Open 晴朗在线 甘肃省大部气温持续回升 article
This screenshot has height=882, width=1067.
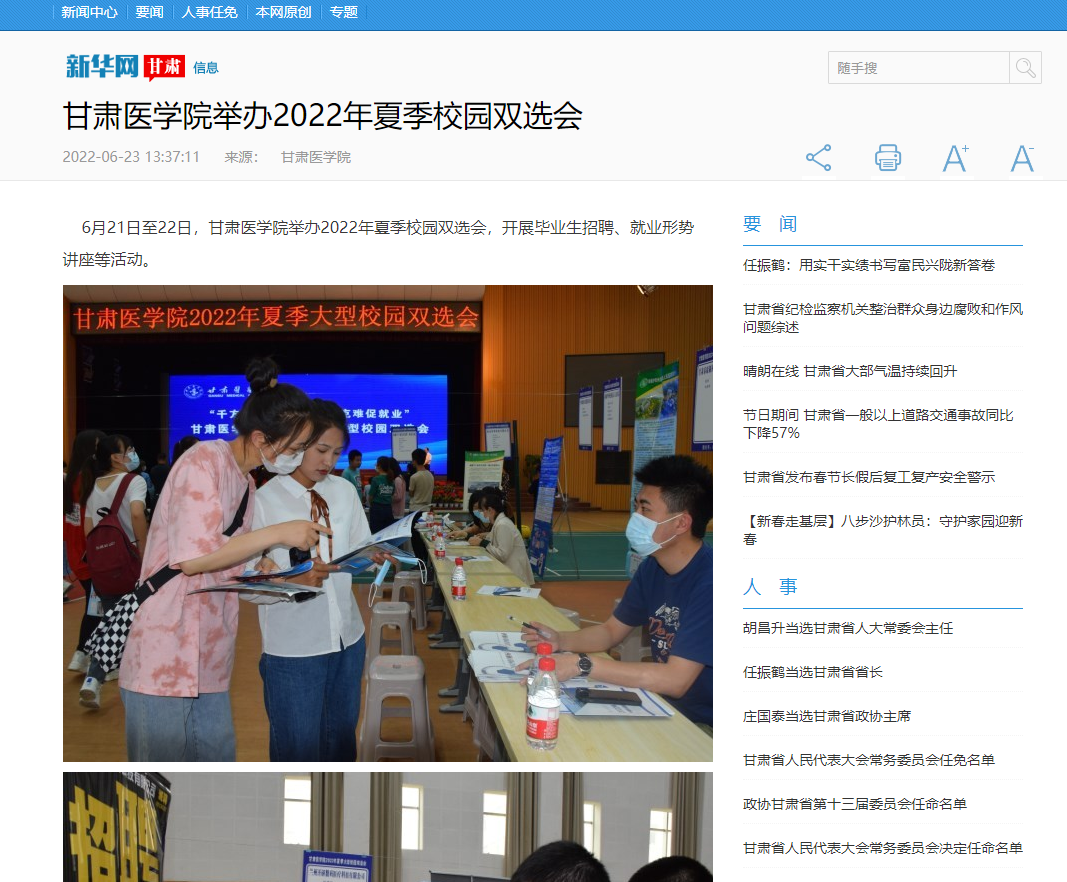[849, 371]
